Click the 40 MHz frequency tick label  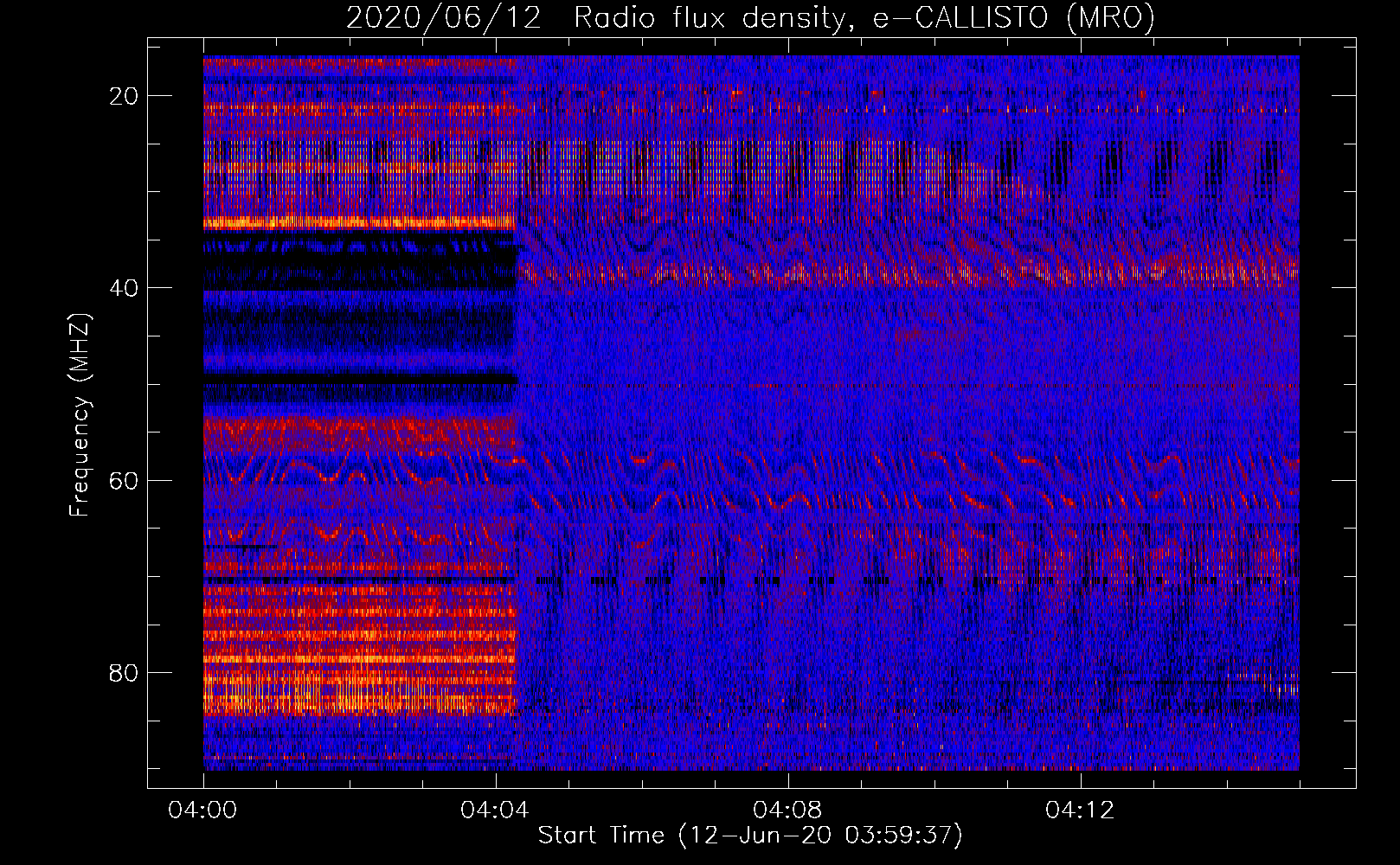[124, 288]
